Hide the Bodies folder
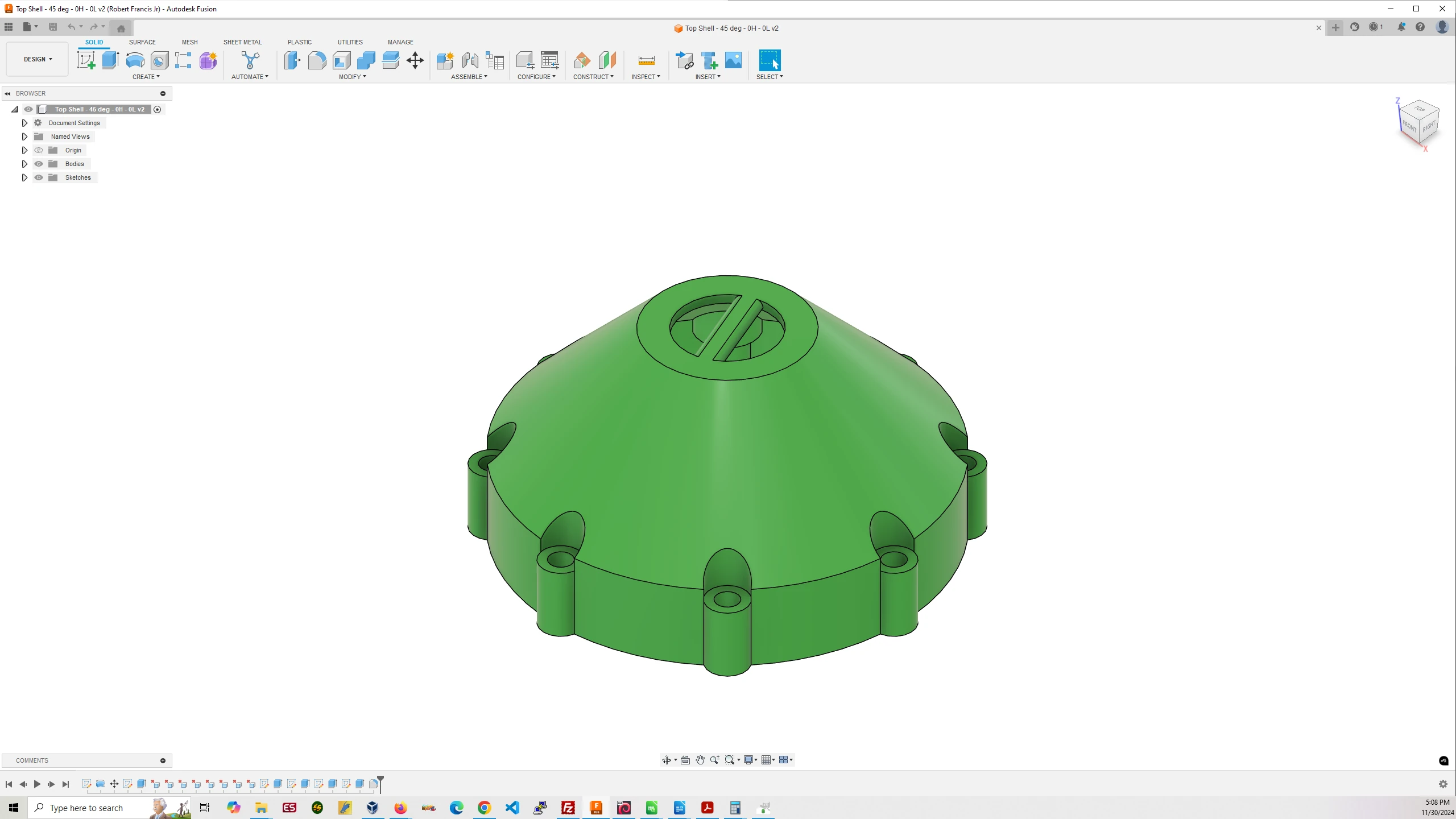The width and height of the screenshot is (1456, 819). tap(39, 164)
